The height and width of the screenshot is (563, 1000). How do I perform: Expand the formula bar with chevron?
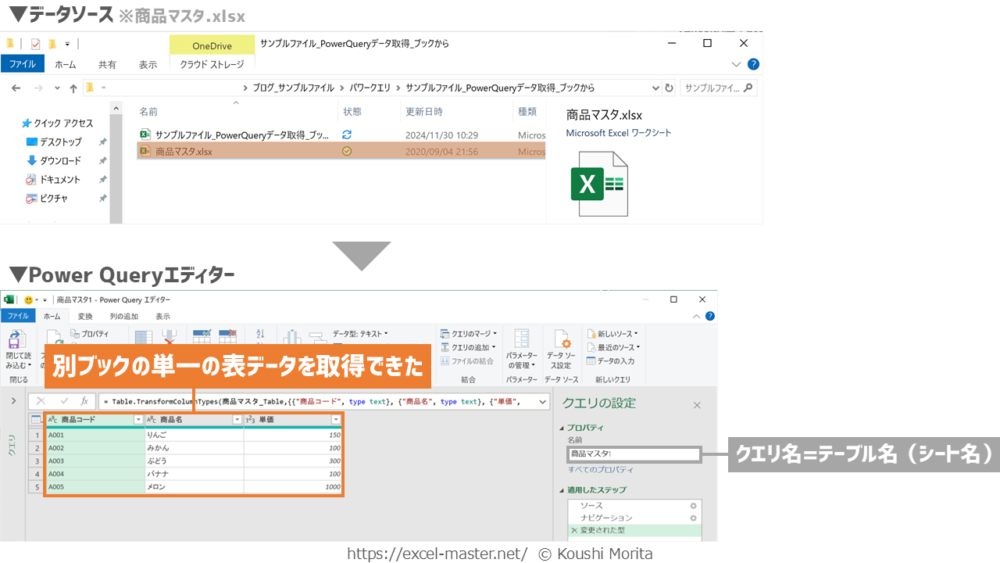tap(542, 401)
